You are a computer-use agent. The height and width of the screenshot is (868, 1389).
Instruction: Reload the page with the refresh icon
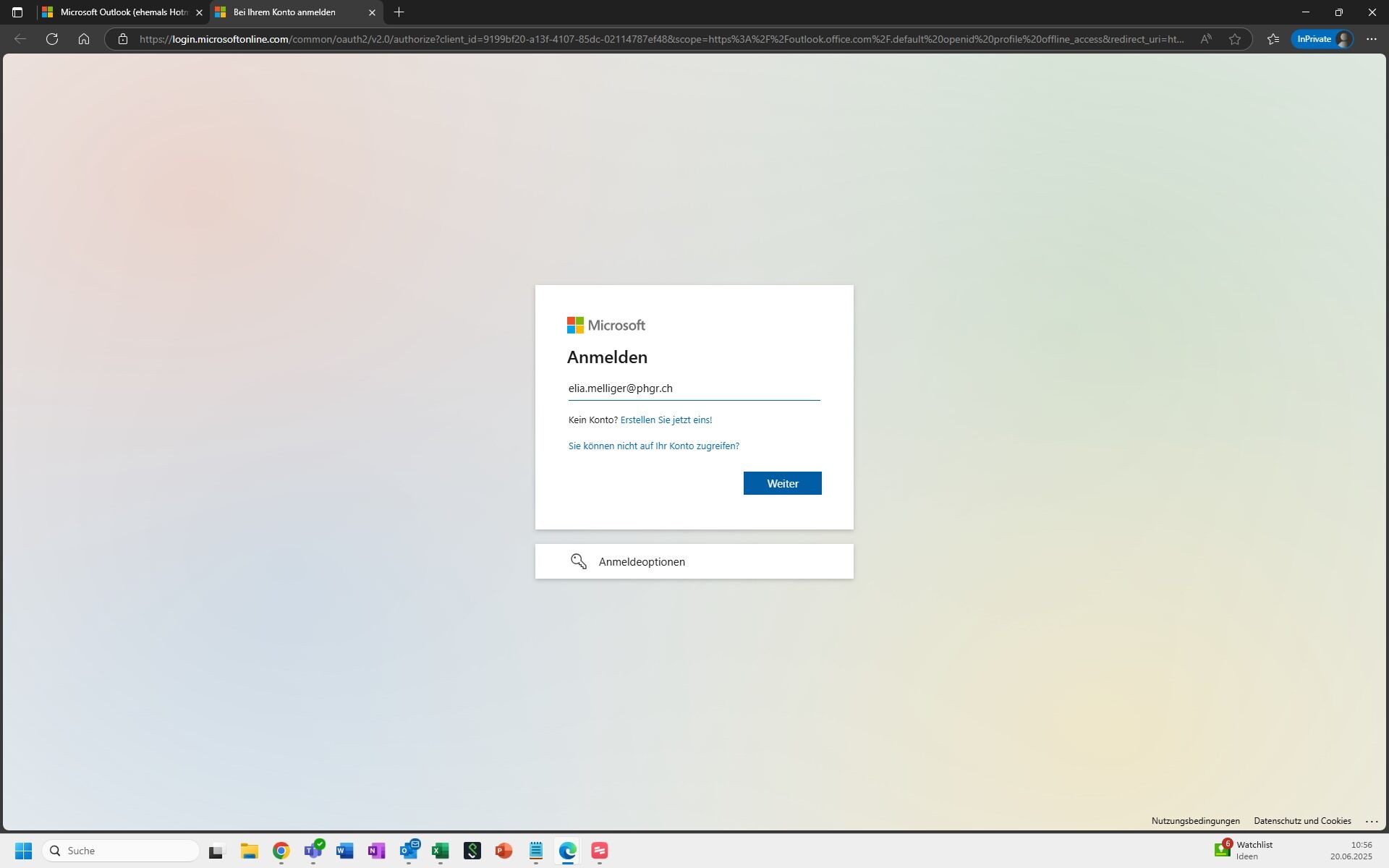click(x=52, y=39)
